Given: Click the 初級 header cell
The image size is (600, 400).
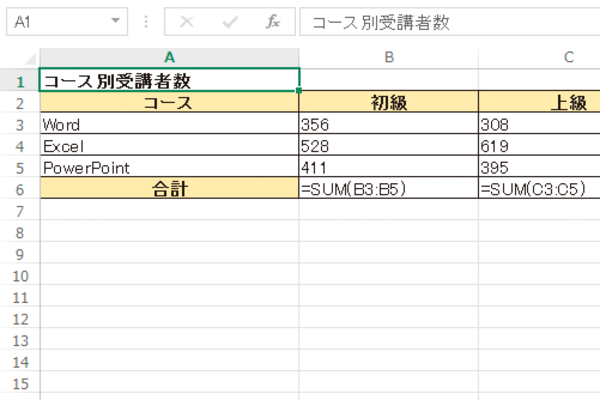Looking at the screenshot, I should click(x=389, y=103).
